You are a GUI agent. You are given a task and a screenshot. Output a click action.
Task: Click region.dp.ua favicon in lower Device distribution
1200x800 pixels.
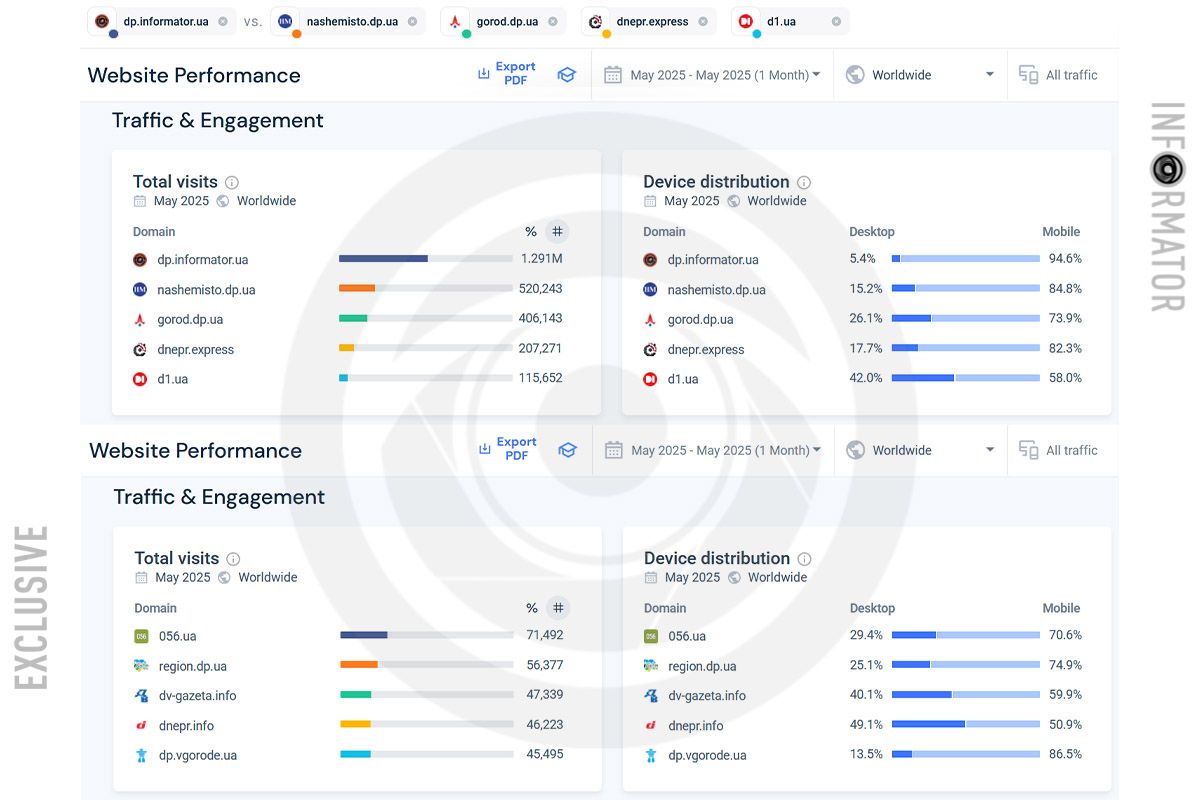click(x=651, y=666)
